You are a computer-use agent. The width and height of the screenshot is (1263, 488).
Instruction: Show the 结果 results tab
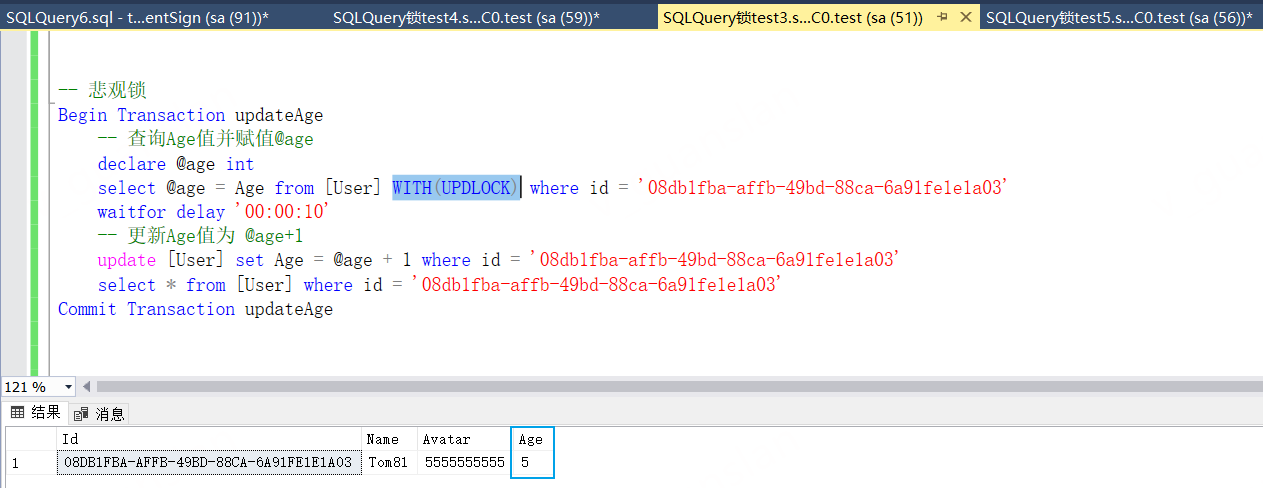(x=35, y=413)
